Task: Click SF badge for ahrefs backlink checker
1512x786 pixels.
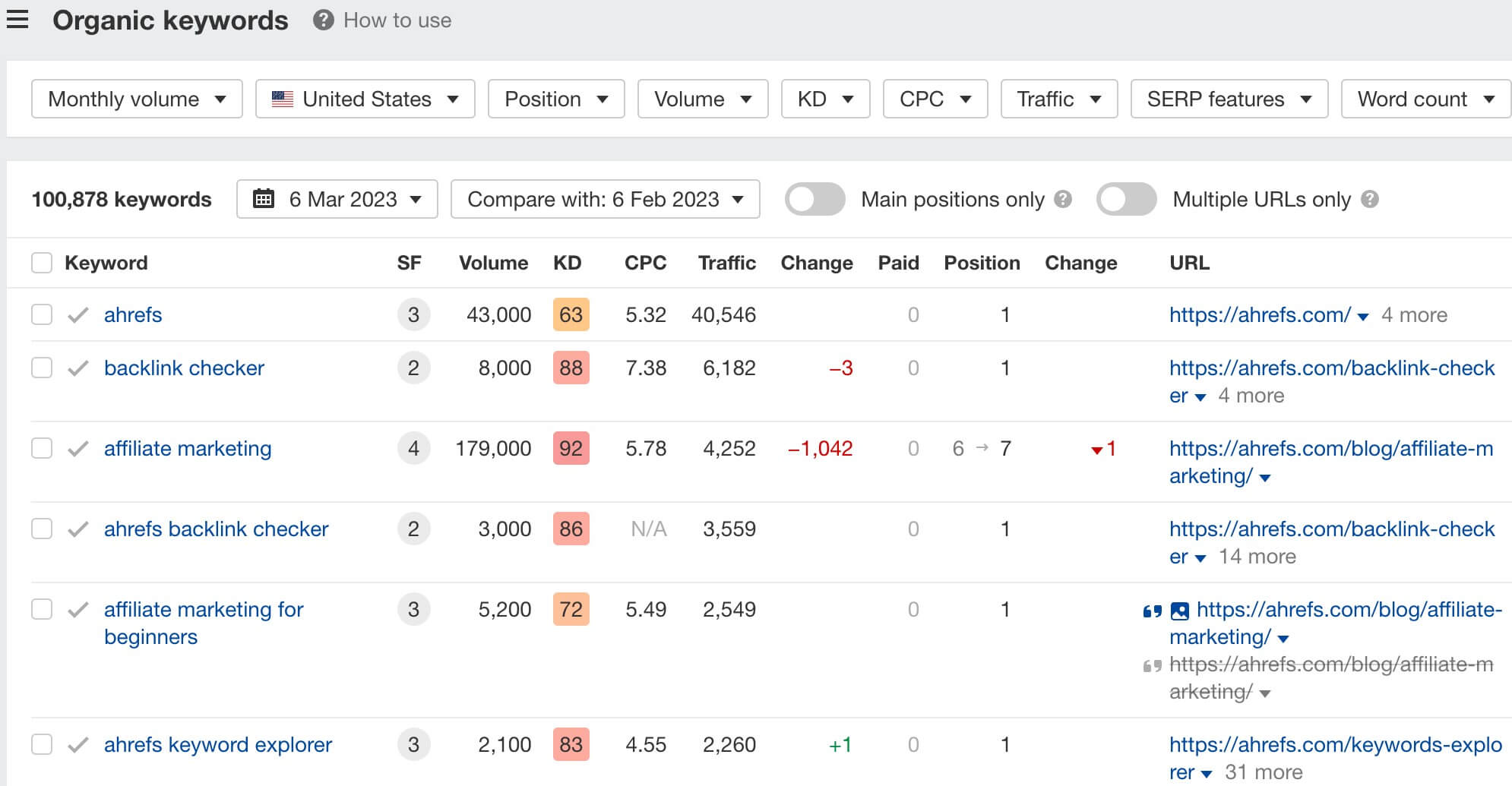Action: (x=413, y=529)
